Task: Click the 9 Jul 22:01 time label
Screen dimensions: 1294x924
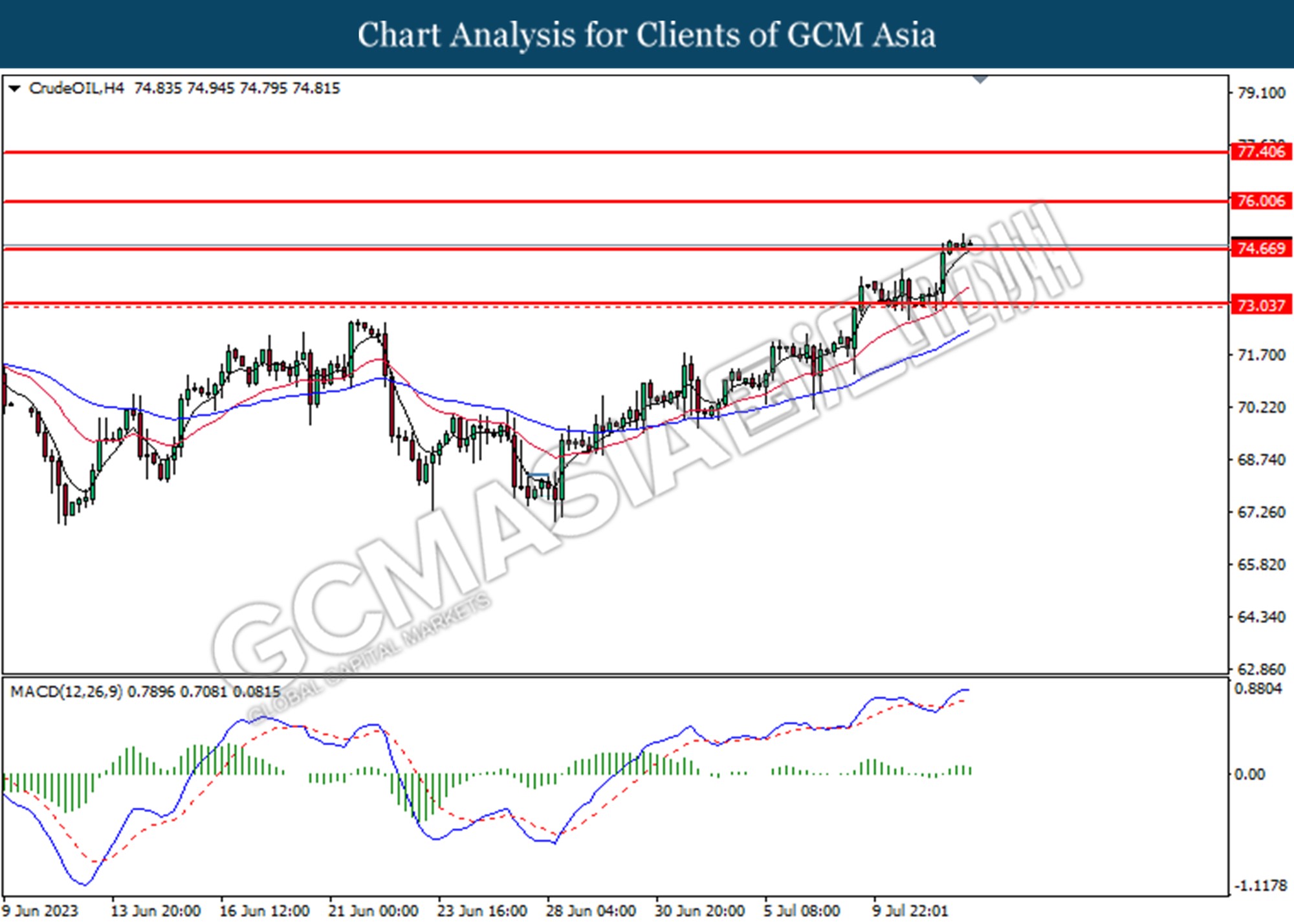Action: (x=910, y=910)
